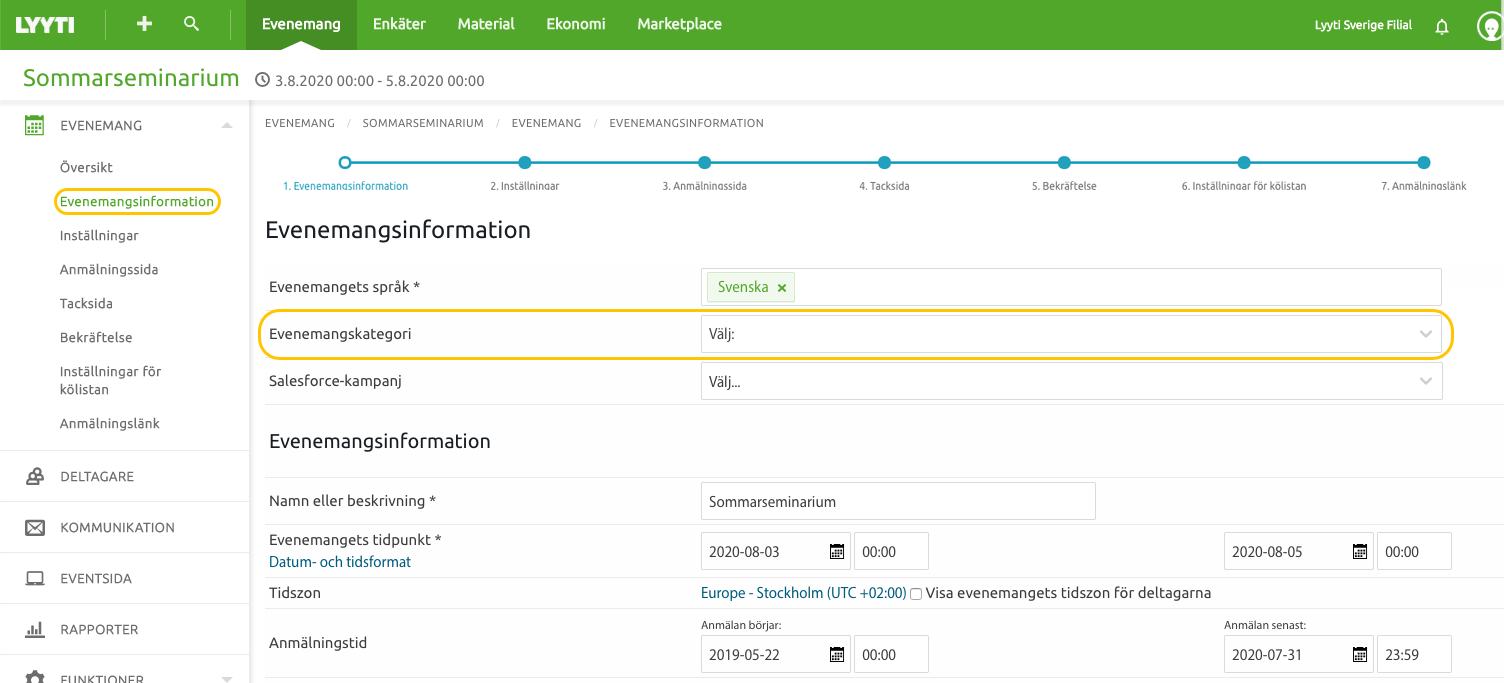Open calendar picker for start date 2020-08-03
1504x683 pixels.
click(836, 551)
